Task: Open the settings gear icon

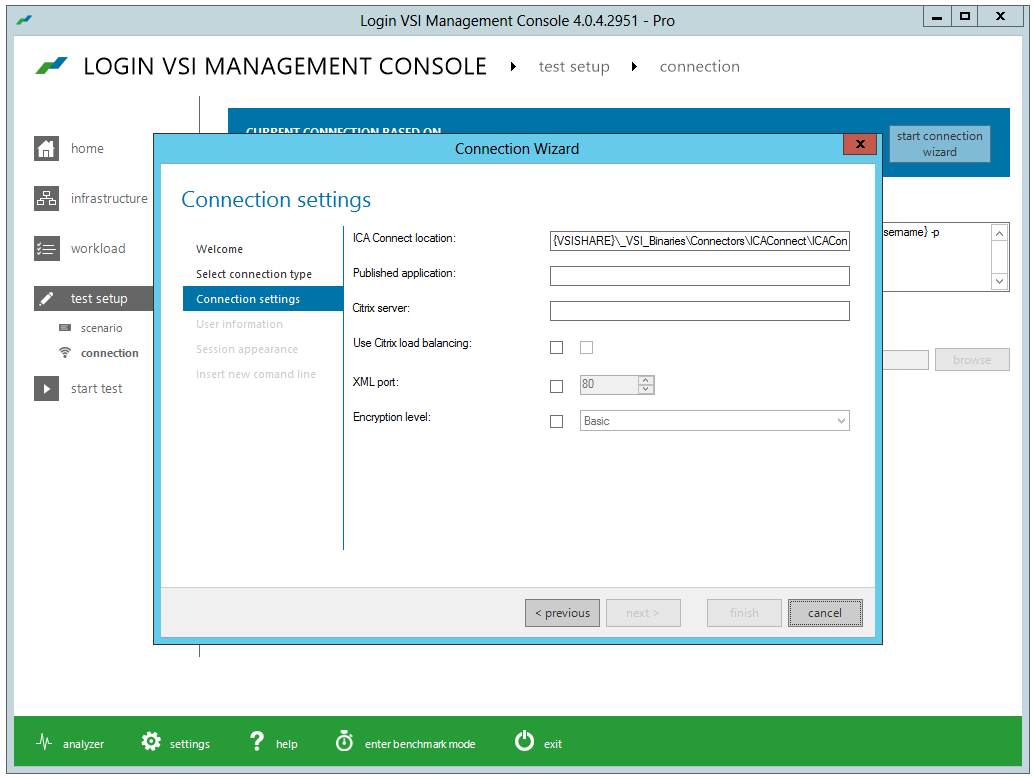Action: 151,741
